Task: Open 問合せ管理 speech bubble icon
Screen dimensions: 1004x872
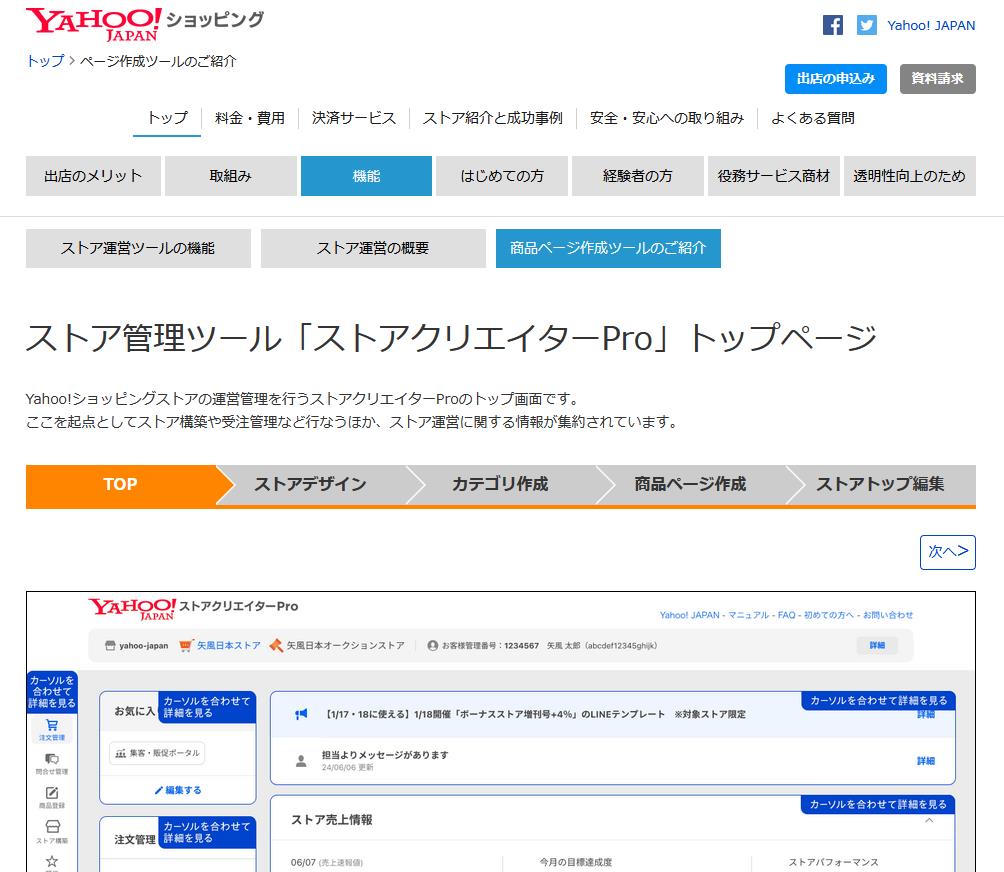Action: point(53,758)
